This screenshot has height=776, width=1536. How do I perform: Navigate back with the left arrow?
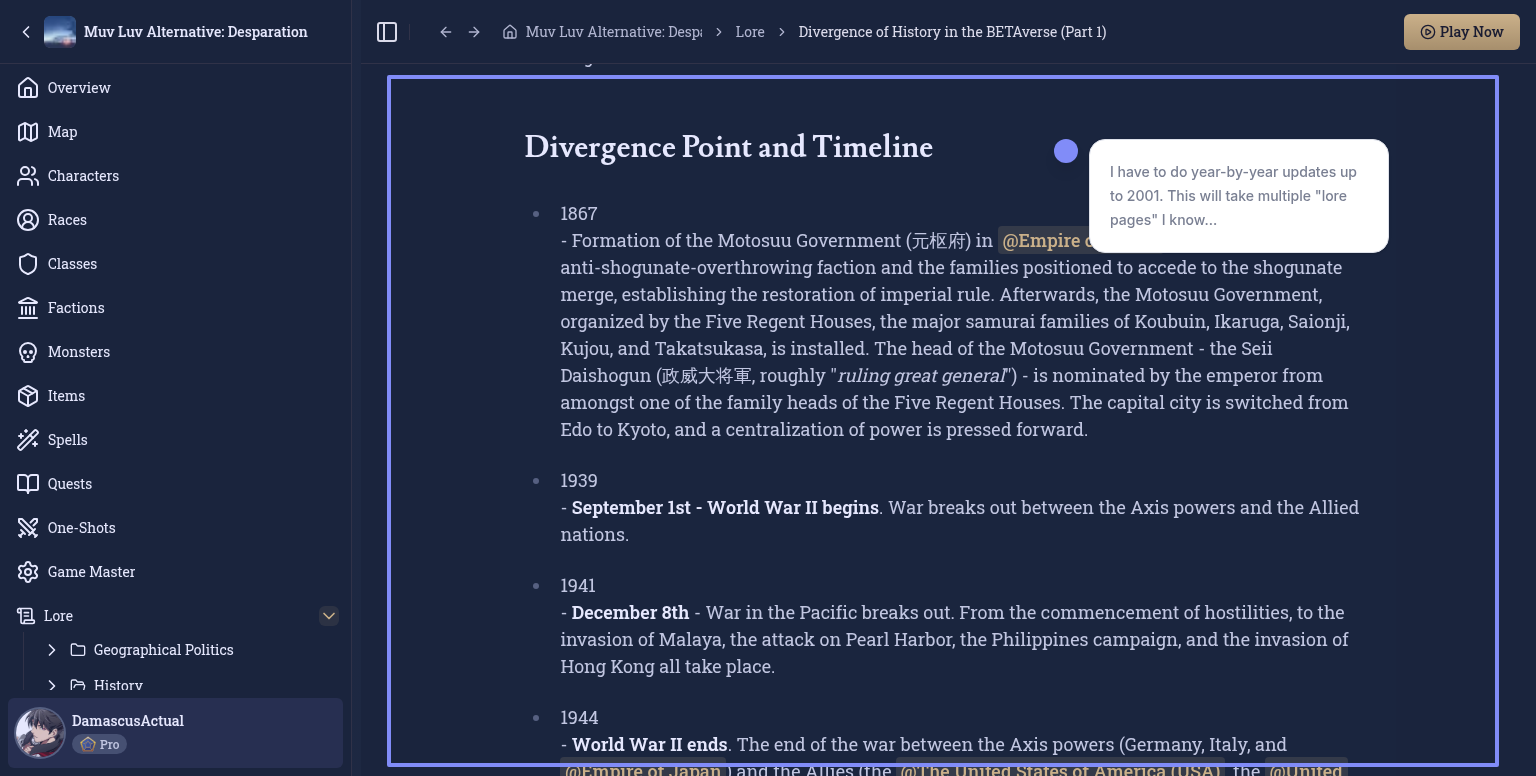446,32
